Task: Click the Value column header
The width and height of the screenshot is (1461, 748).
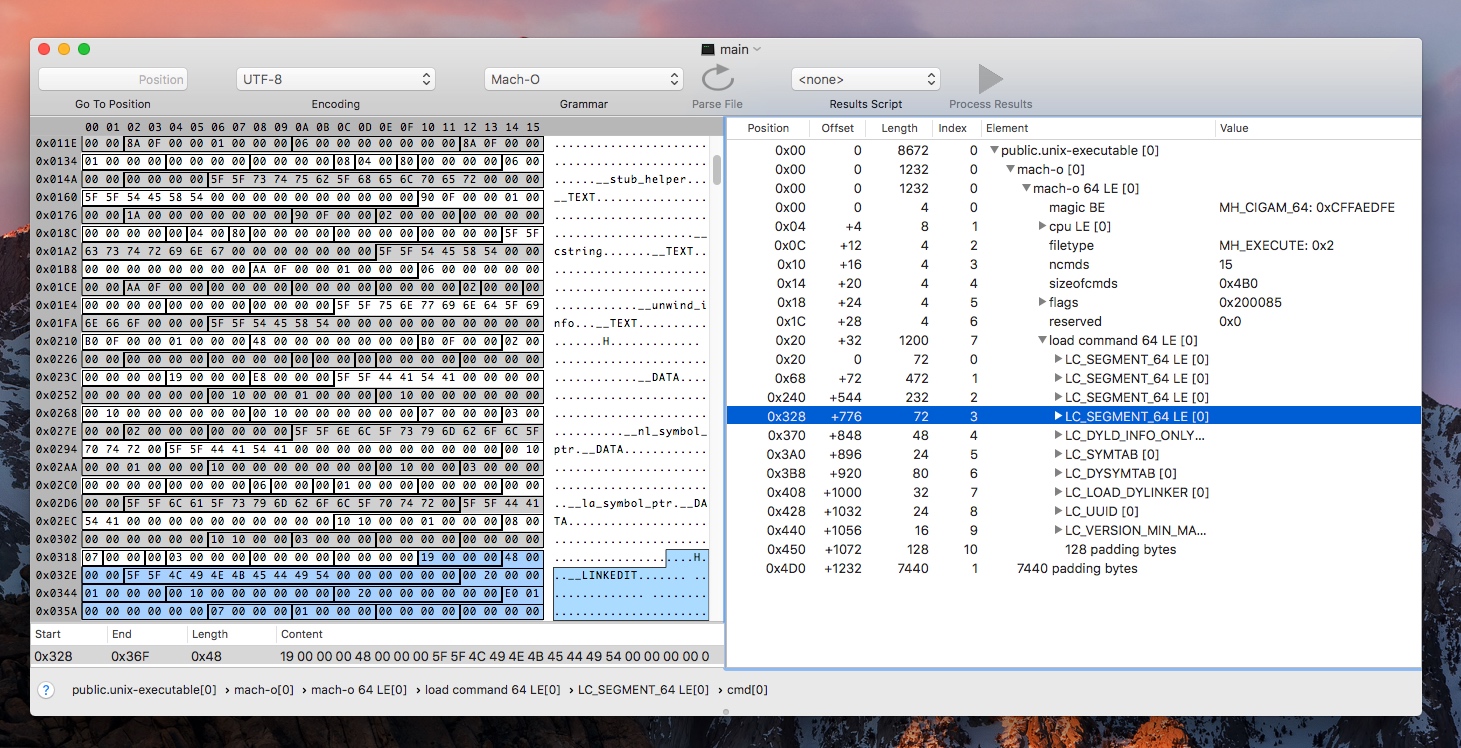Action: point(1234,128)
